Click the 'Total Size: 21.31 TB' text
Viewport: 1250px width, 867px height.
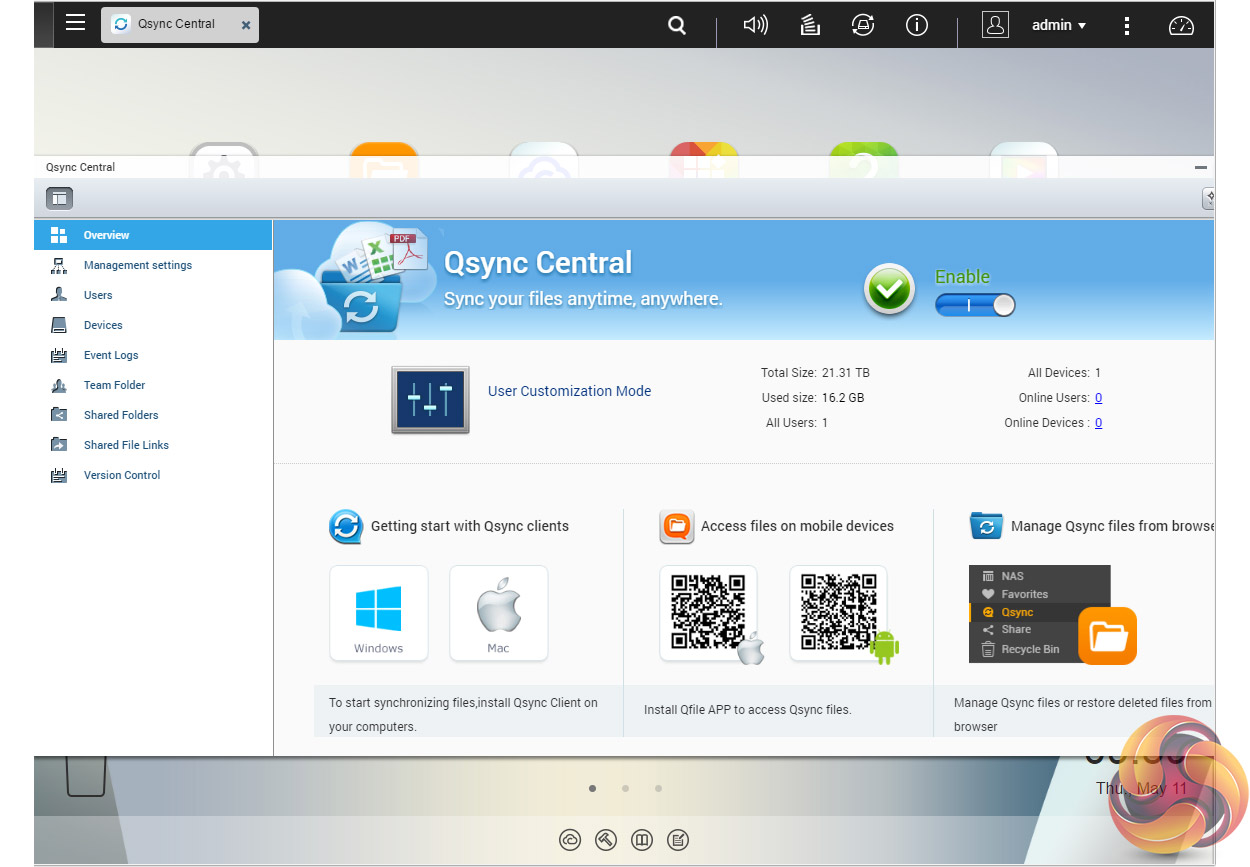click(x=815, y=373)
